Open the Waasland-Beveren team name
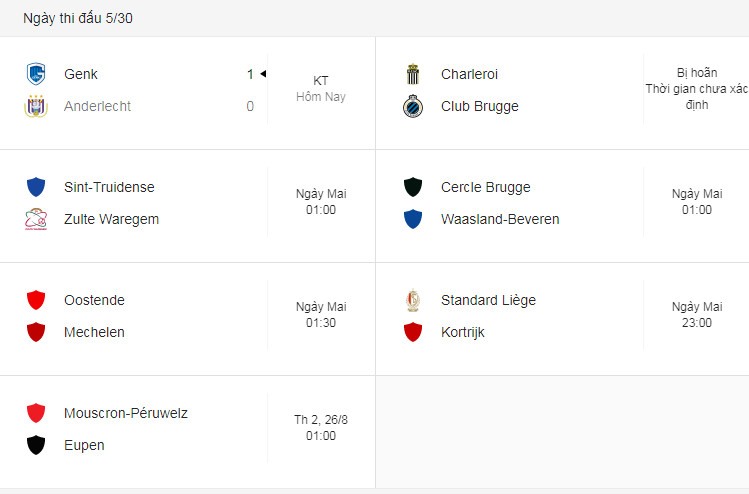 [500, 219]
